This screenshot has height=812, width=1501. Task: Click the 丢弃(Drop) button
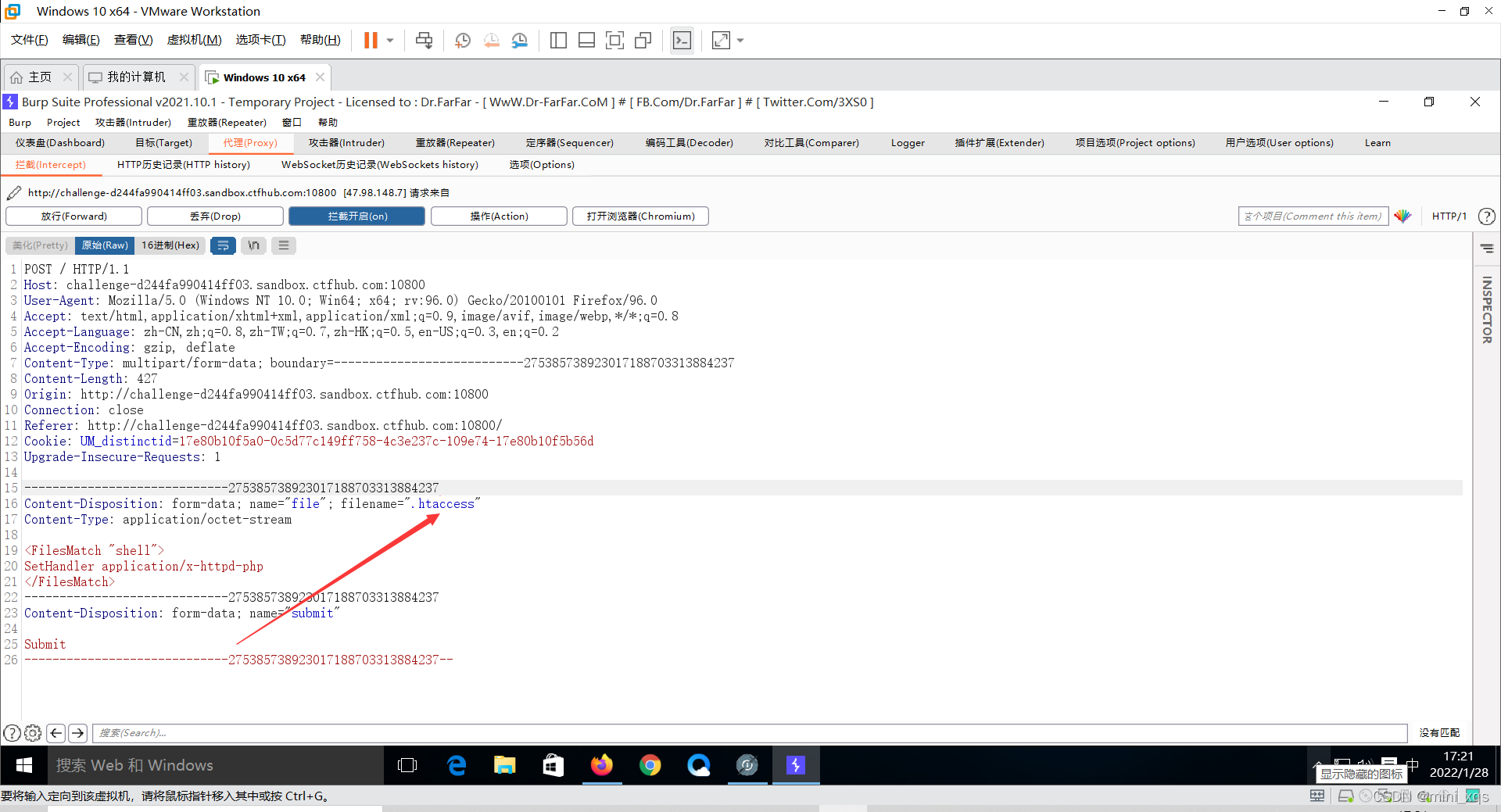215,216
